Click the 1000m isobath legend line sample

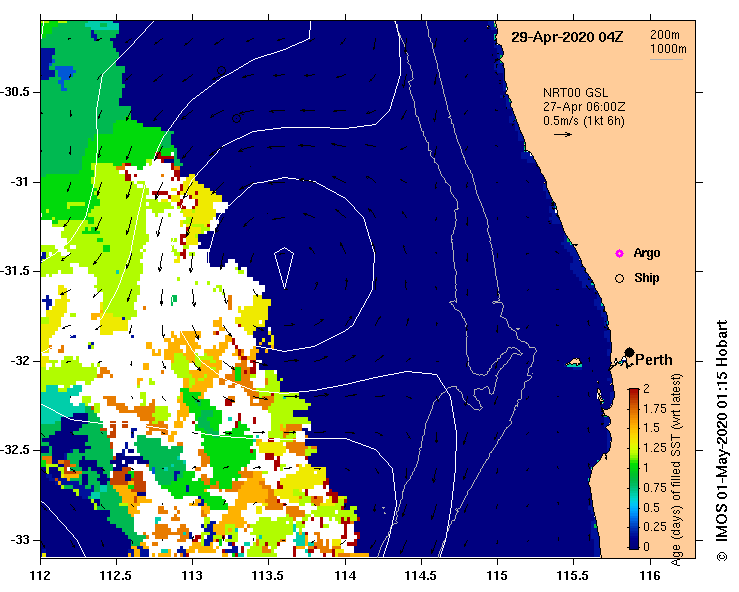pyautogui.click(x=667, y=59)
